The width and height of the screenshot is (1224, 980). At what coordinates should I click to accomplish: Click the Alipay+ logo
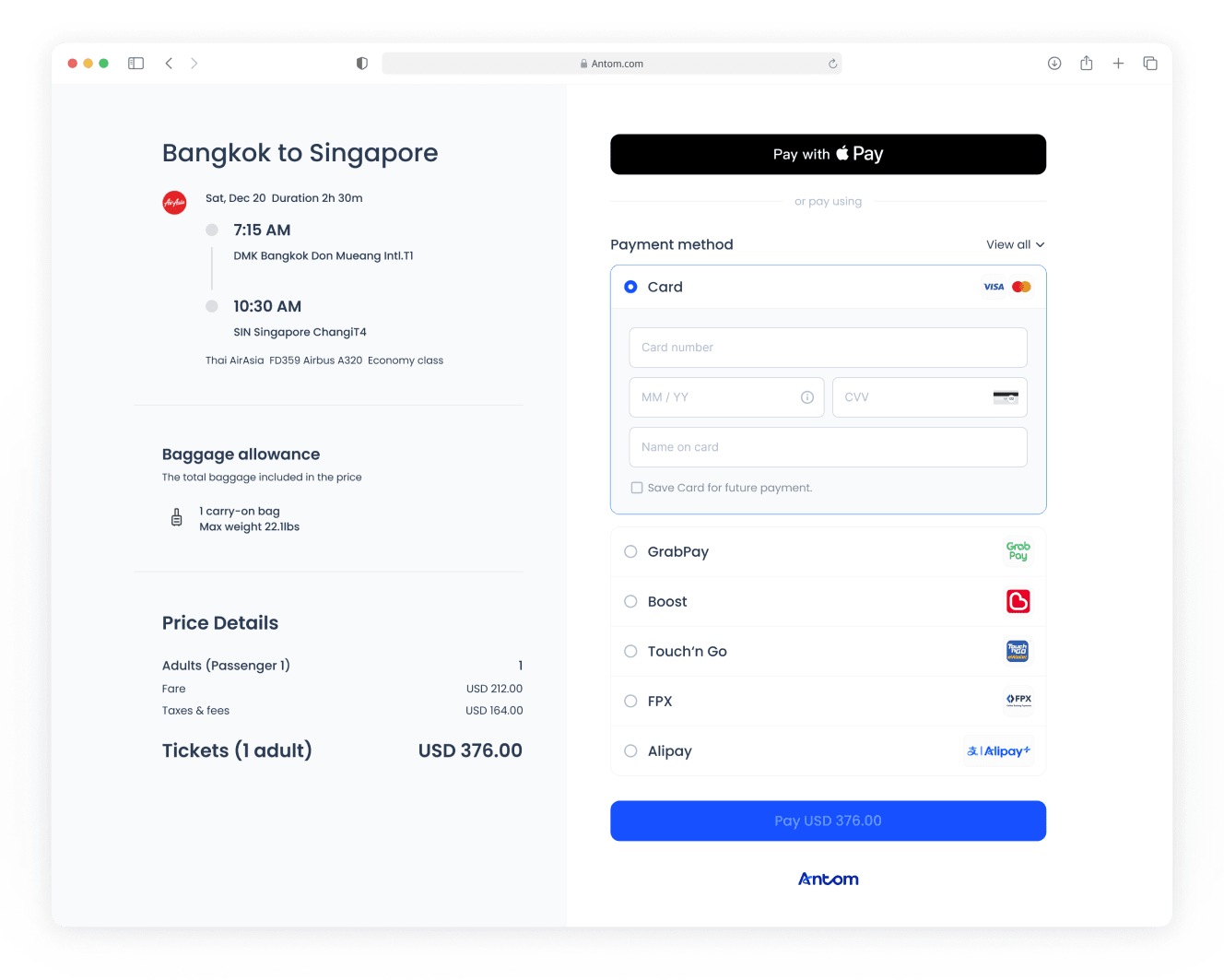(x=998, y=750)
